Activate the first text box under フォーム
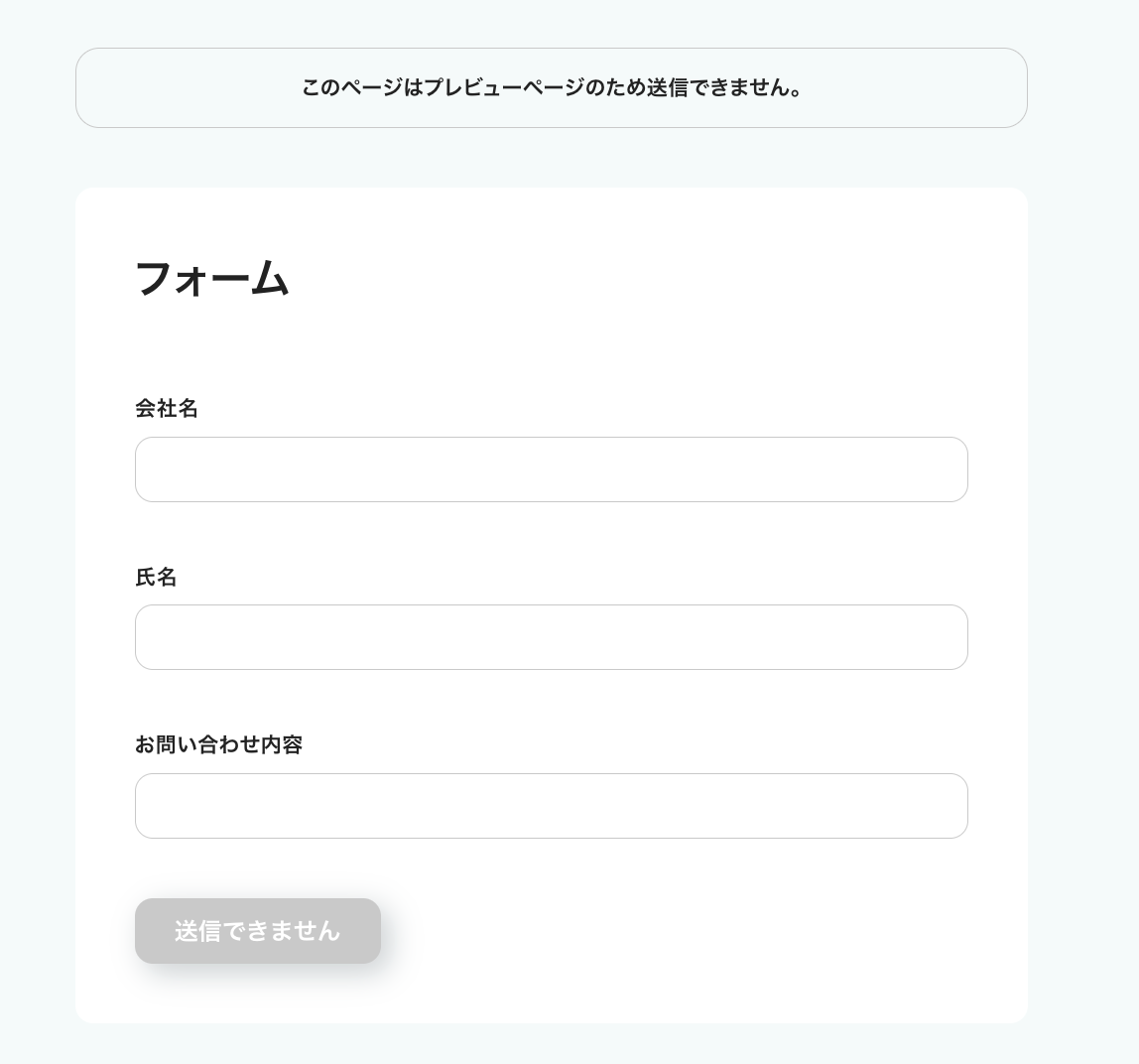The width and height of the screenshot is (1139, 1064). click(x=551, y=469)
